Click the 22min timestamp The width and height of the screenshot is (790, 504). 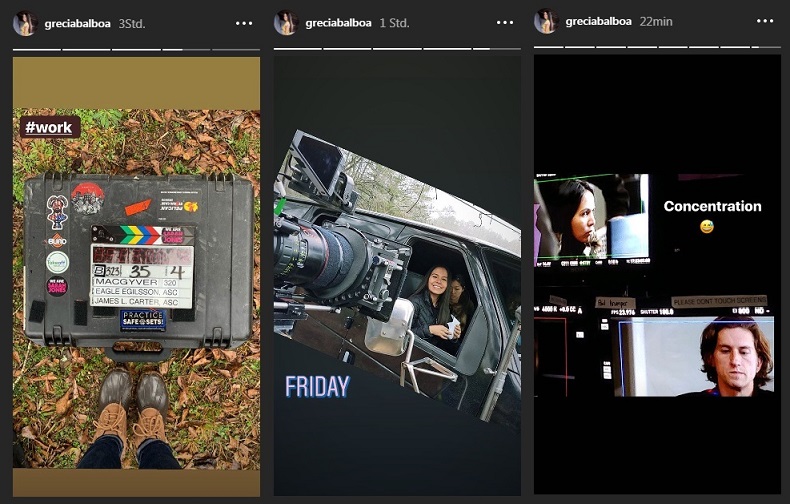coord(656,22)
